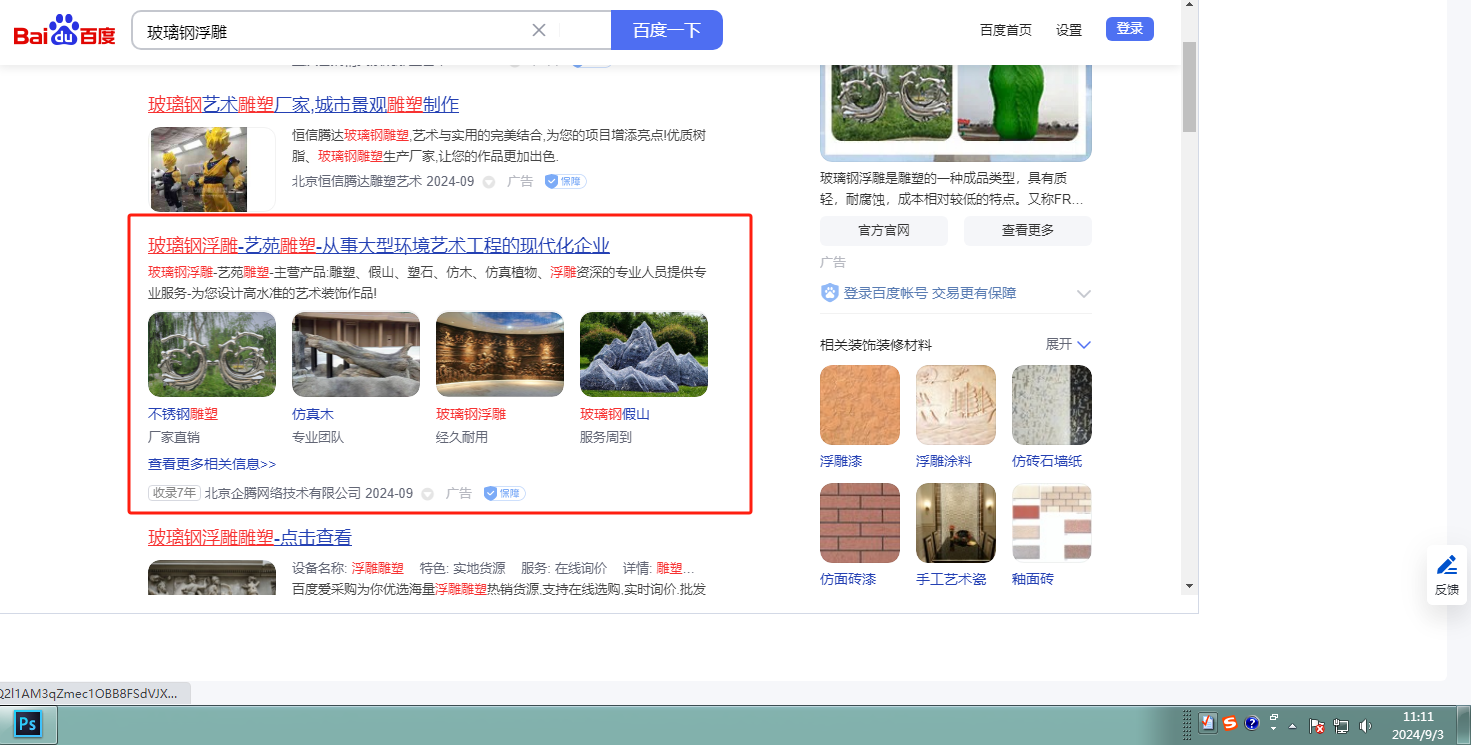
Task: Click 玻璃钢浮雕 link under the thumbnail
Action: click(x=471, y=414)
